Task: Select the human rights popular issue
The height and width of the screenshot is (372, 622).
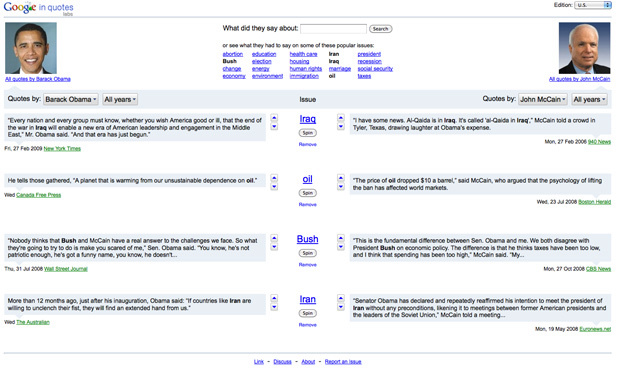Action: click(x=305, y=69)
